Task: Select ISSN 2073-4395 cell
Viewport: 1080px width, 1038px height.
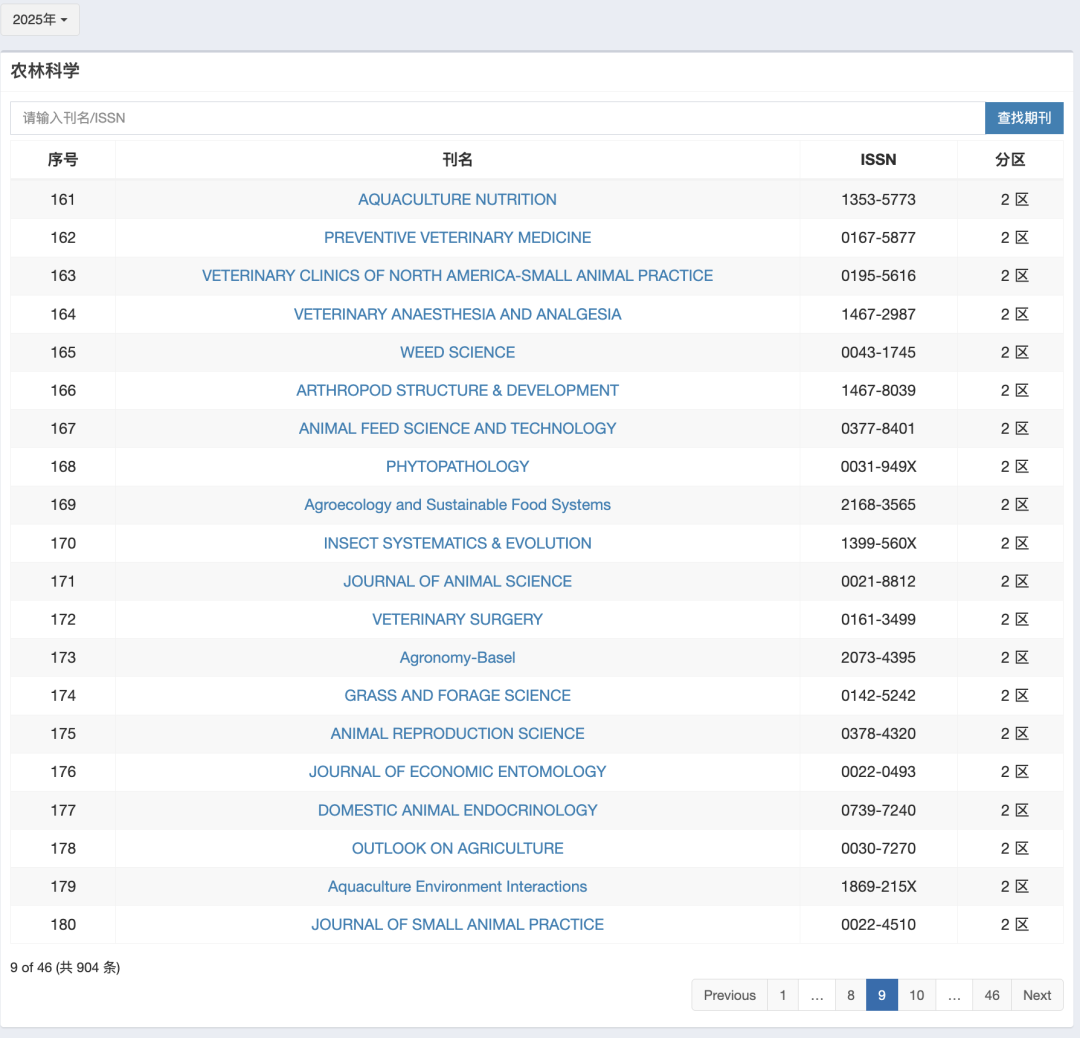Action: (878, 658)
